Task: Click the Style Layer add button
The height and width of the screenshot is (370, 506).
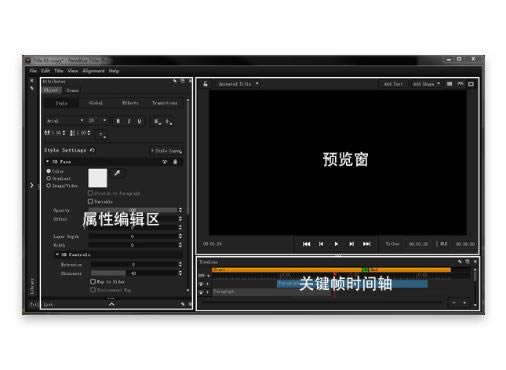Action: [166, 151]
